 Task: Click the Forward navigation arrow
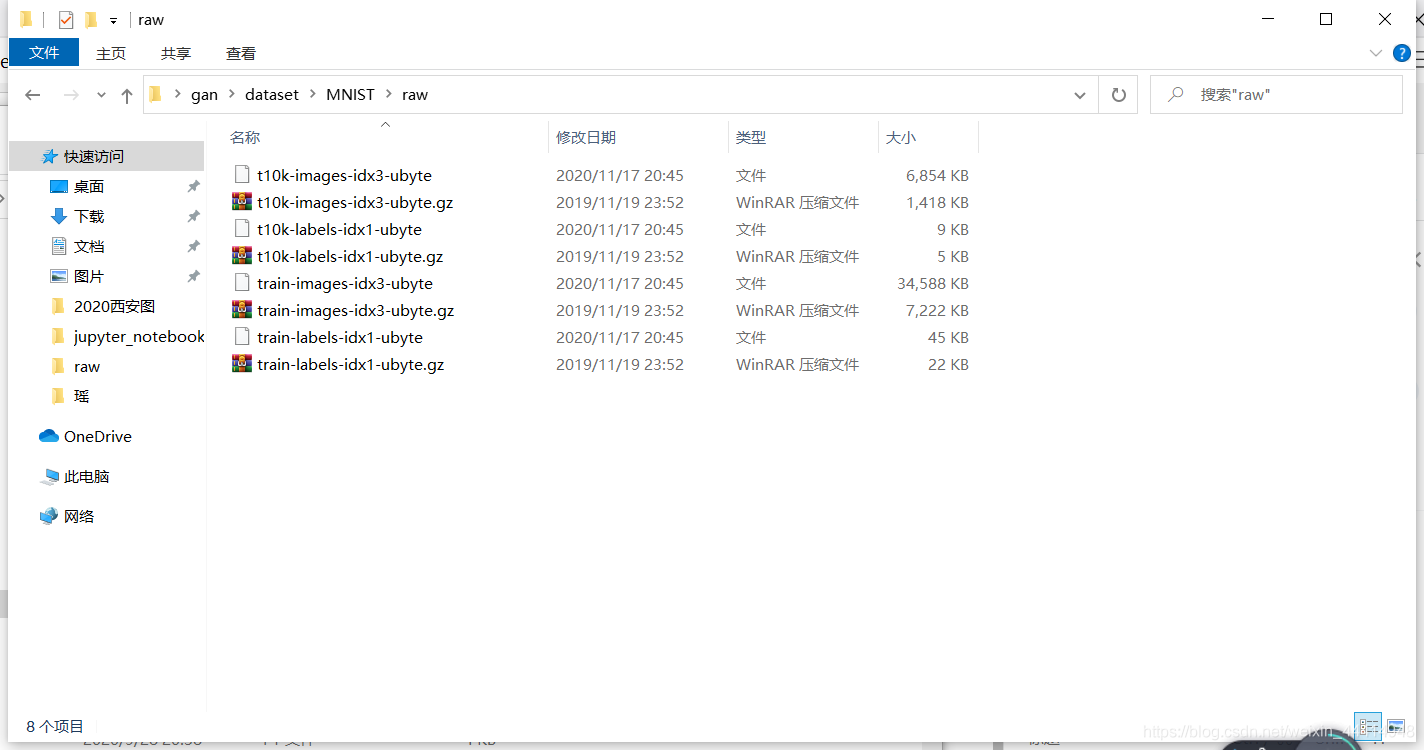[x=71, y=95]
